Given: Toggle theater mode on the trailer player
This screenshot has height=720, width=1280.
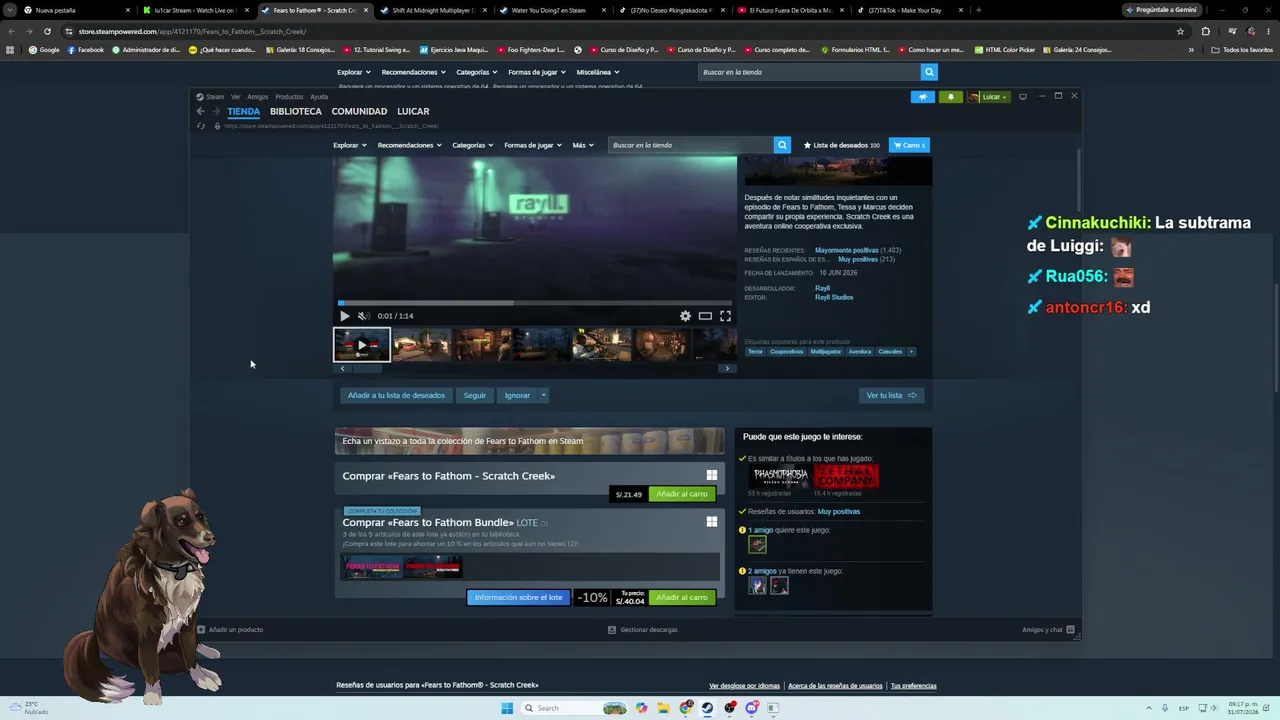Looking at the screenshot, I should pyautogui.click(x=705, y=316).
